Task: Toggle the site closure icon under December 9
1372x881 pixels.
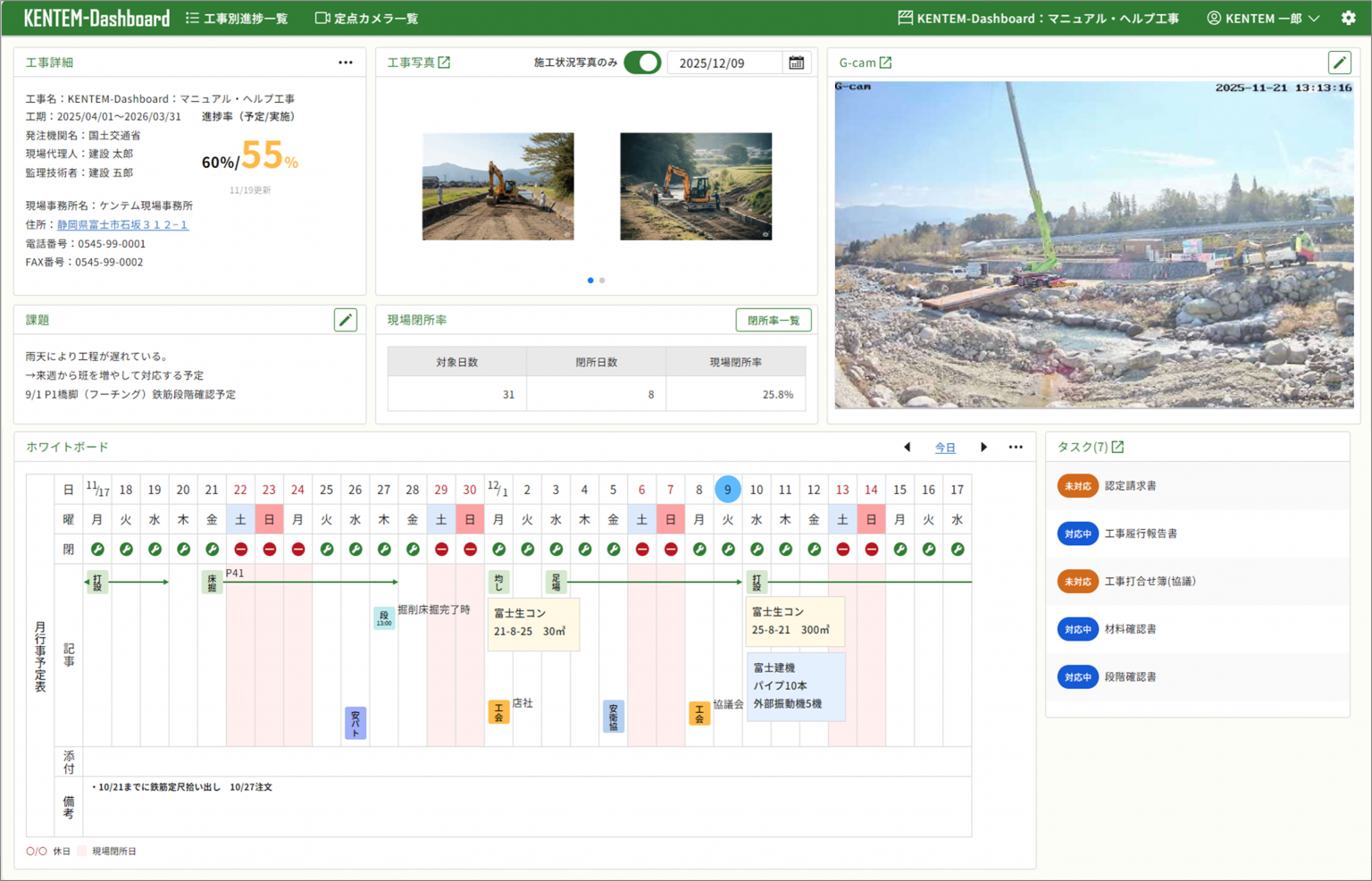Action: click(x=727, y=549)
